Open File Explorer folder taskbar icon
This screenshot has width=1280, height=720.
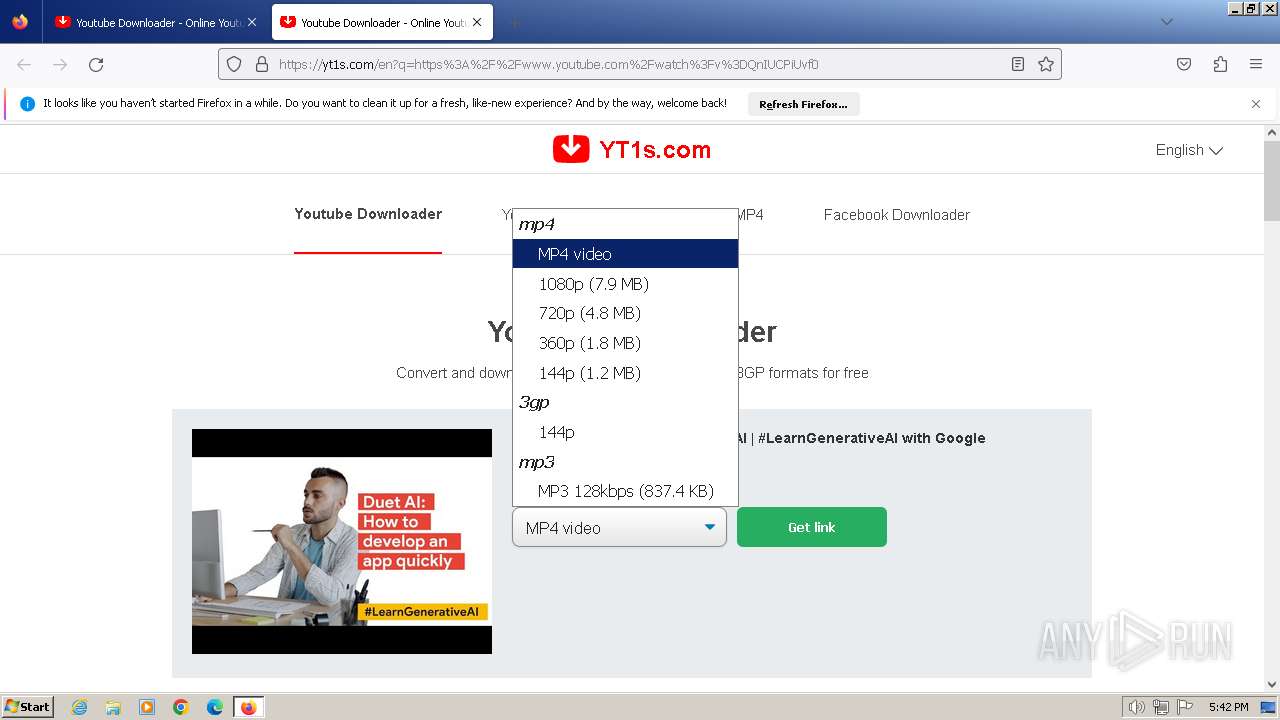click(x=113, y=707)
